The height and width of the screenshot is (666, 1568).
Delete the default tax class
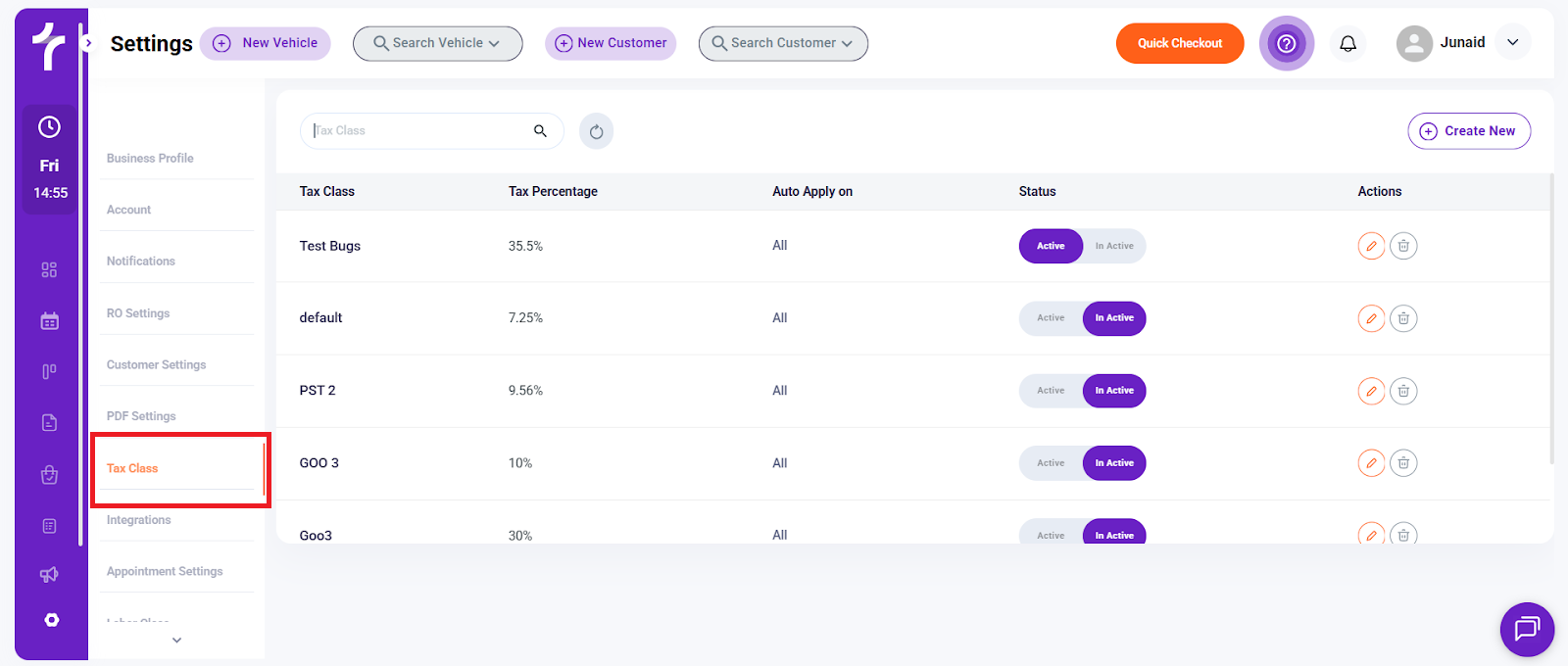1403,318
